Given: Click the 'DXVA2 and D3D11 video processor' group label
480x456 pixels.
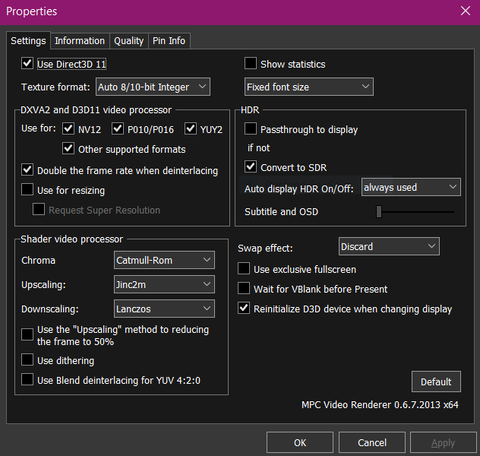Looking at the screenshot, I should 96,110.
